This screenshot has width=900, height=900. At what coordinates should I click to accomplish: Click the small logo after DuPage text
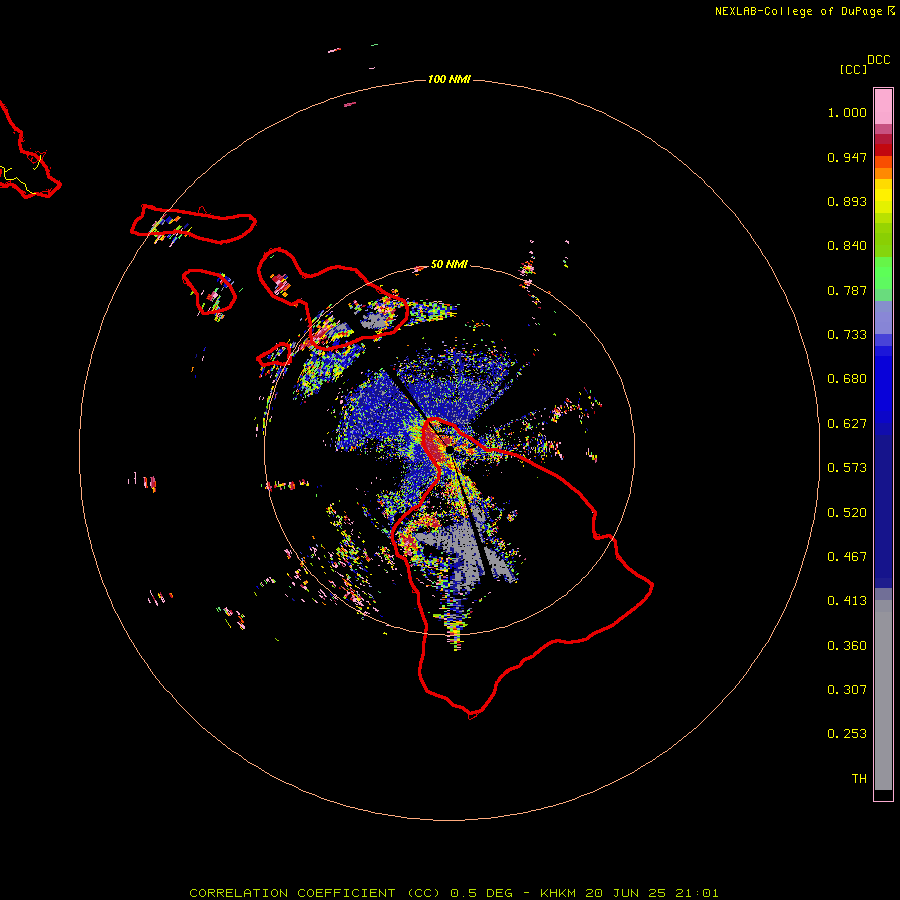(891, 11)
